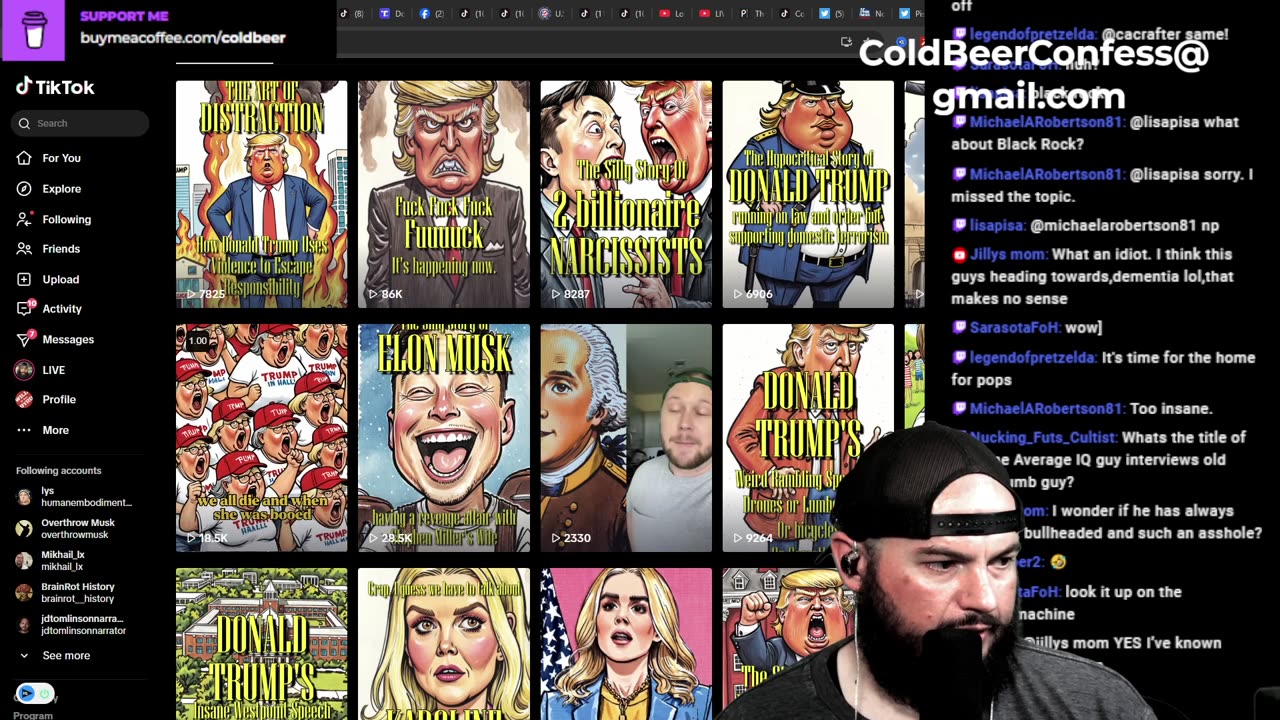This screenshot has height=720, width=1280.
Task: Click the TikTok logo in the sidebar
Action: click(x=55, y=87)
